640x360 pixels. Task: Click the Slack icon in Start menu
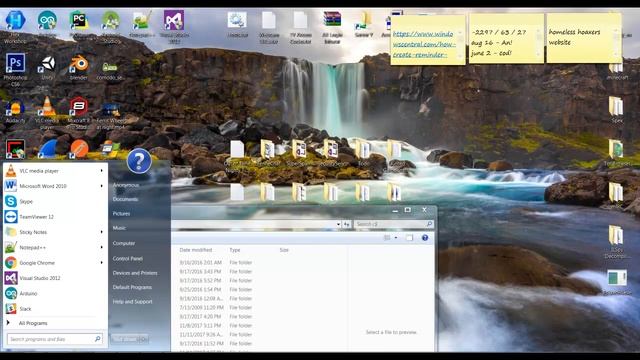(x=11, y=309)
